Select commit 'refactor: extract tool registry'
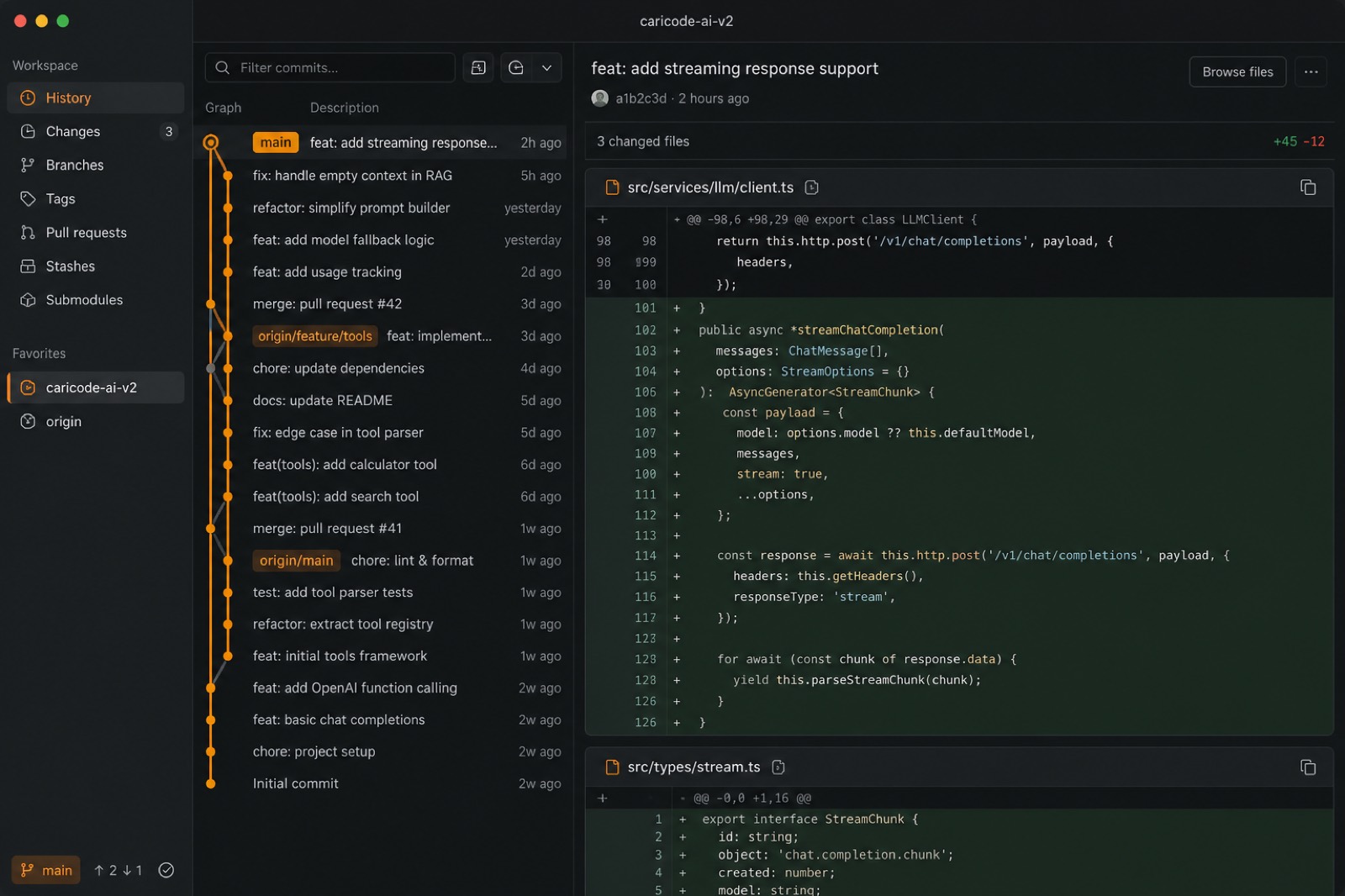Screen dimensions: 1345x896 [x=382, y=624]
